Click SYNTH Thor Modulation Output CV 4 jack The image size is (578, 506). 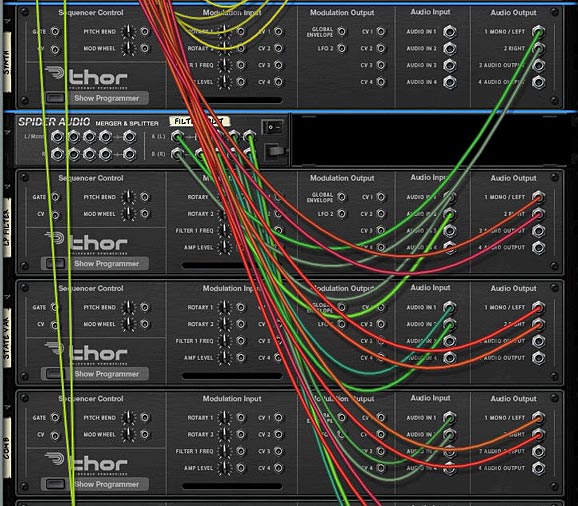click(381, 82)
